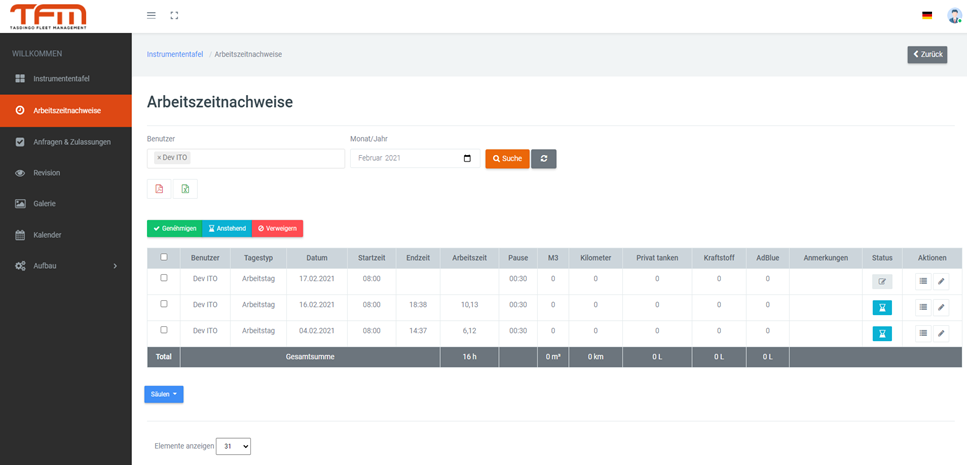The image size is (967, 465).
Task: Click the Kilometer column header
Action: click(x=596, y=258)
